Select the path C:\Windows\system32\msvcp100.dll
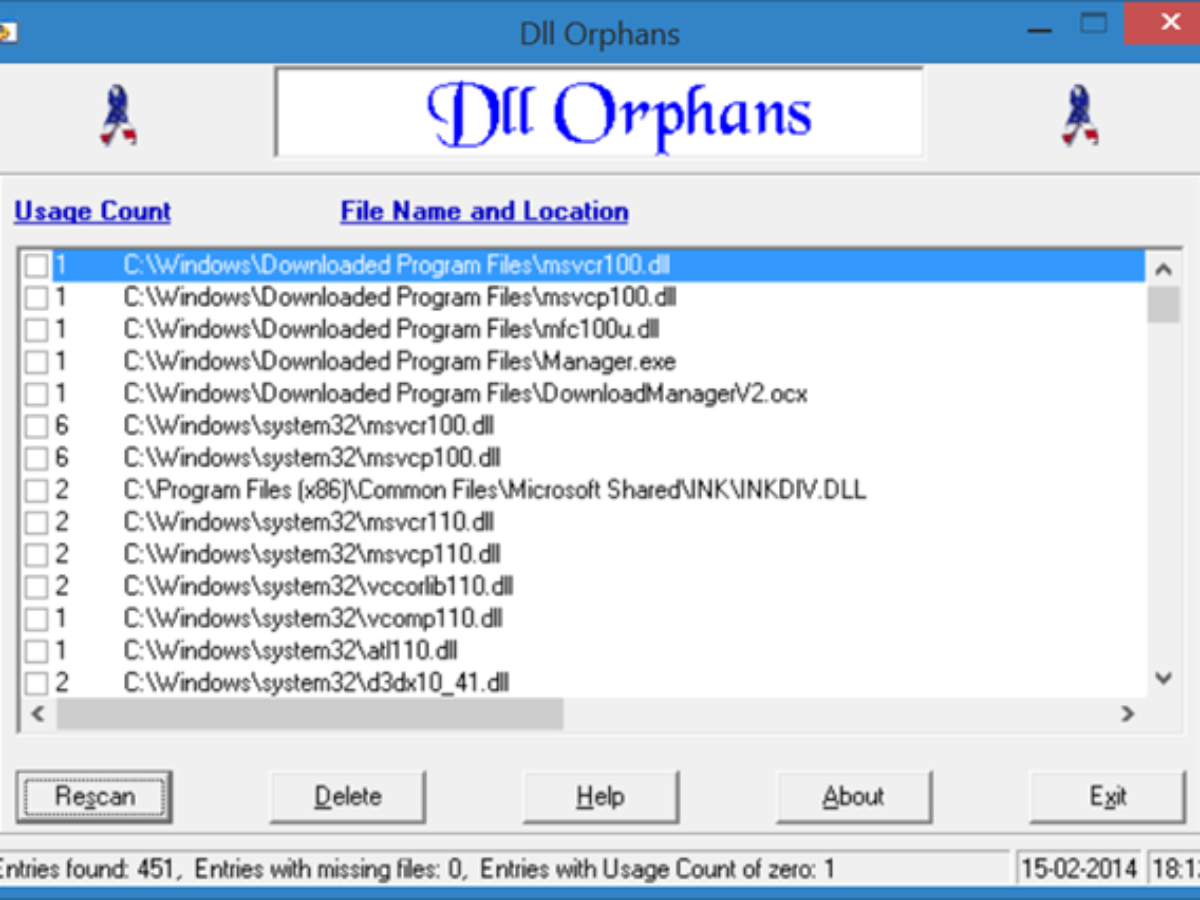 point(312,457)
